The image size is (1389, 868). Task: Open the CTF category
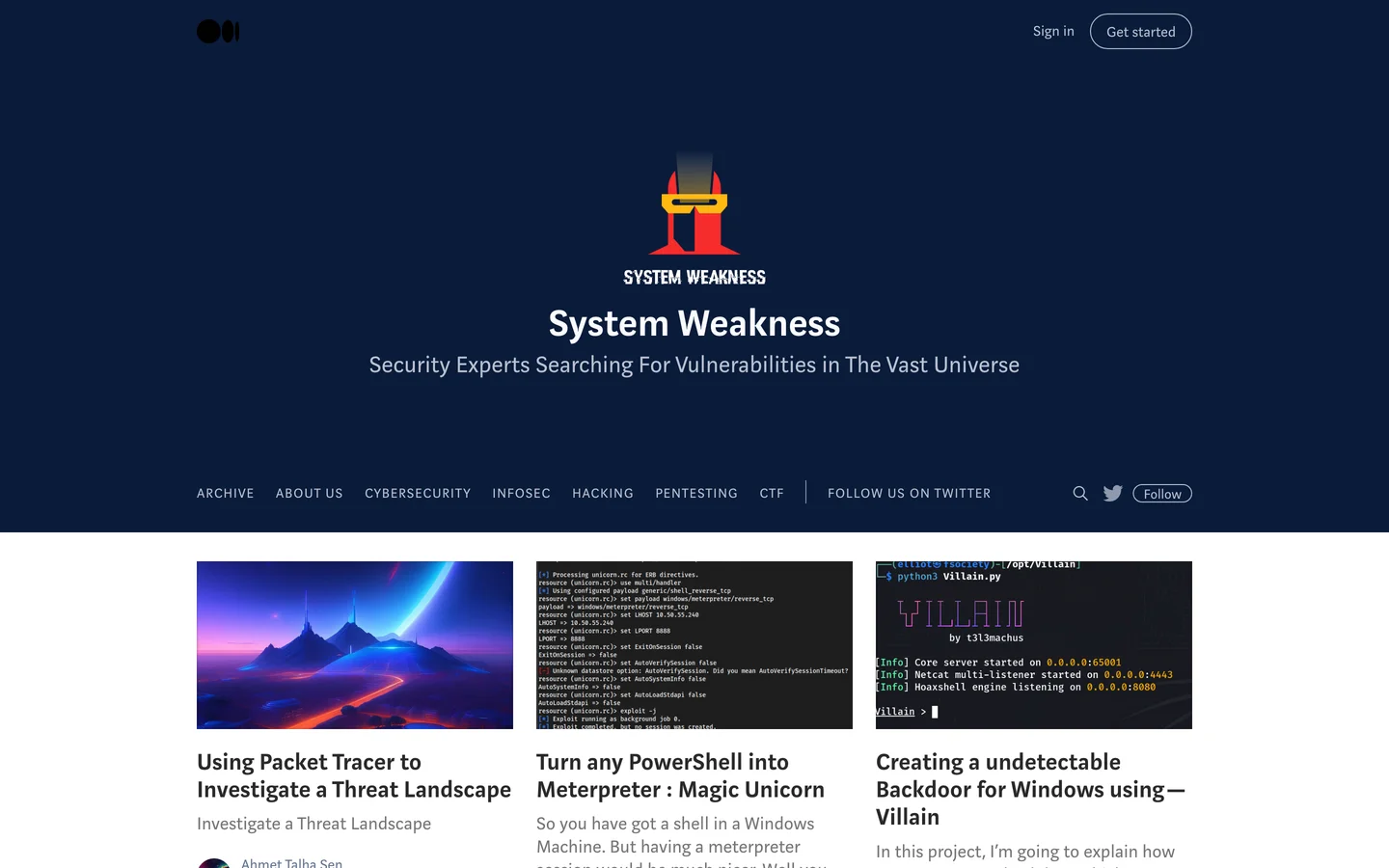point(772,493)
